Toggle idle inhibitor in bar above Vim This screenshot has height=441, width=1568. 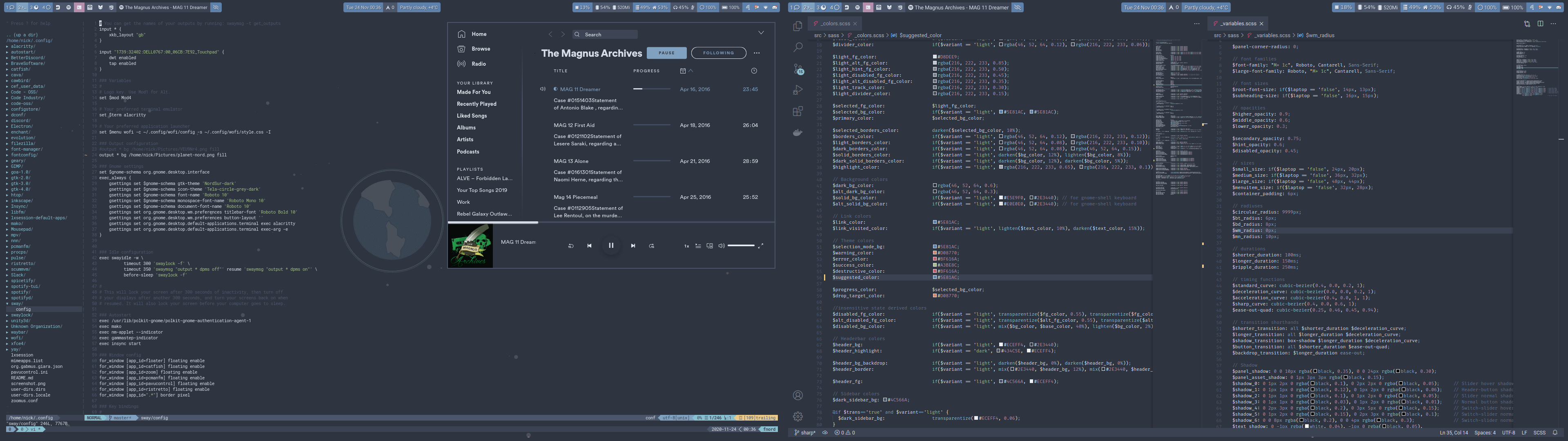click(x=216, y=7)
